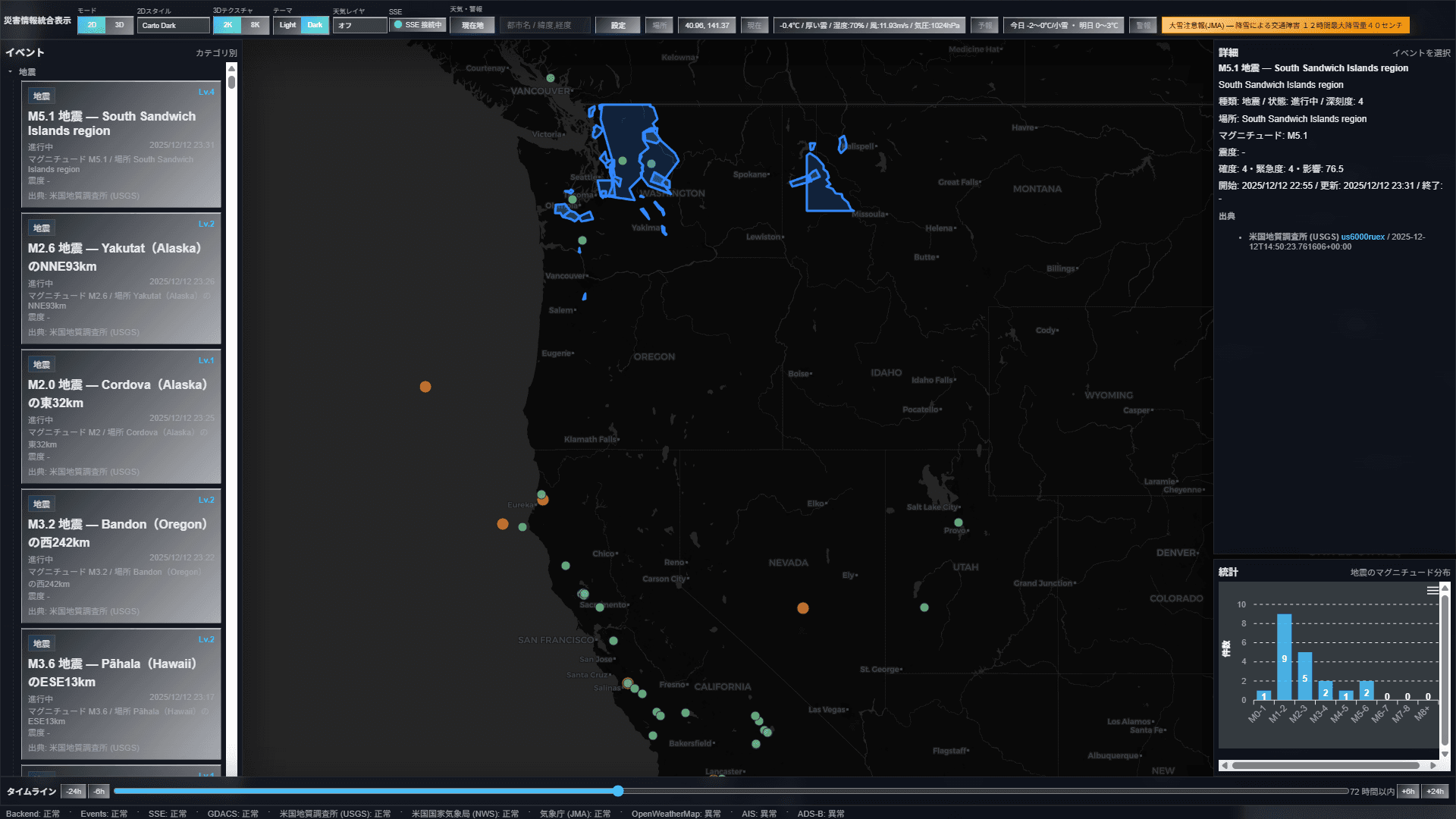Click the timeline slider handle
The width and height of the screenshot is (1456, 819).
[x=618, y=791]
